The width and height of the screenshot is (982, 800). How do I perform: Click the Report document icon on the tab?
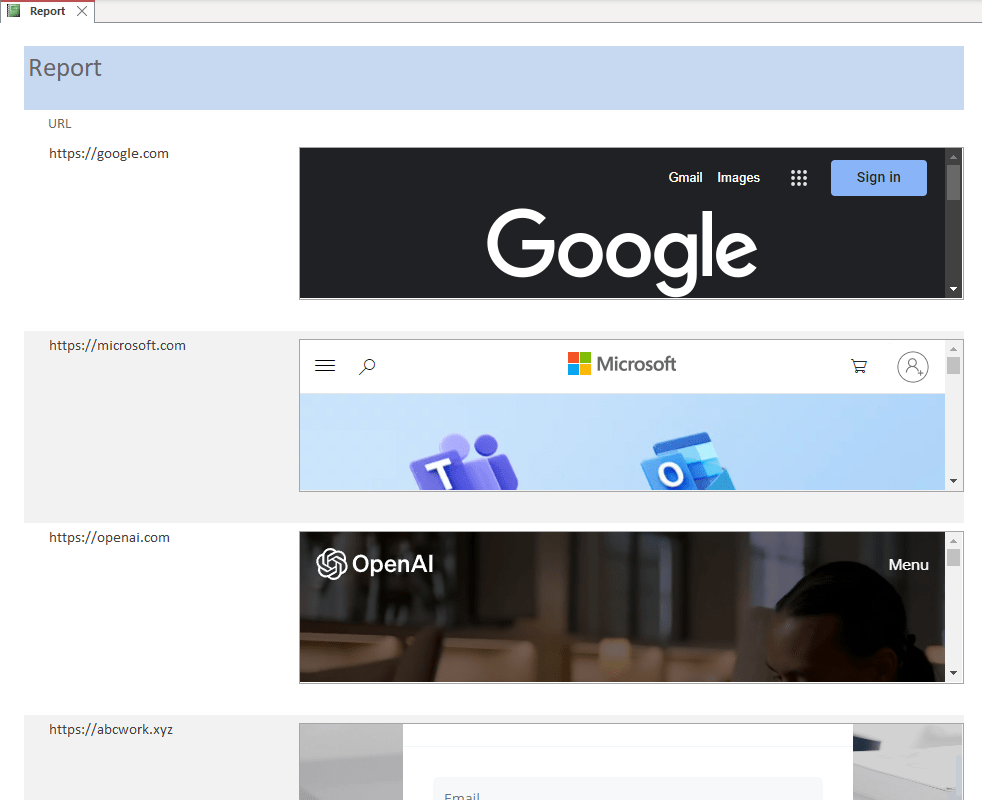pos(12,10)
